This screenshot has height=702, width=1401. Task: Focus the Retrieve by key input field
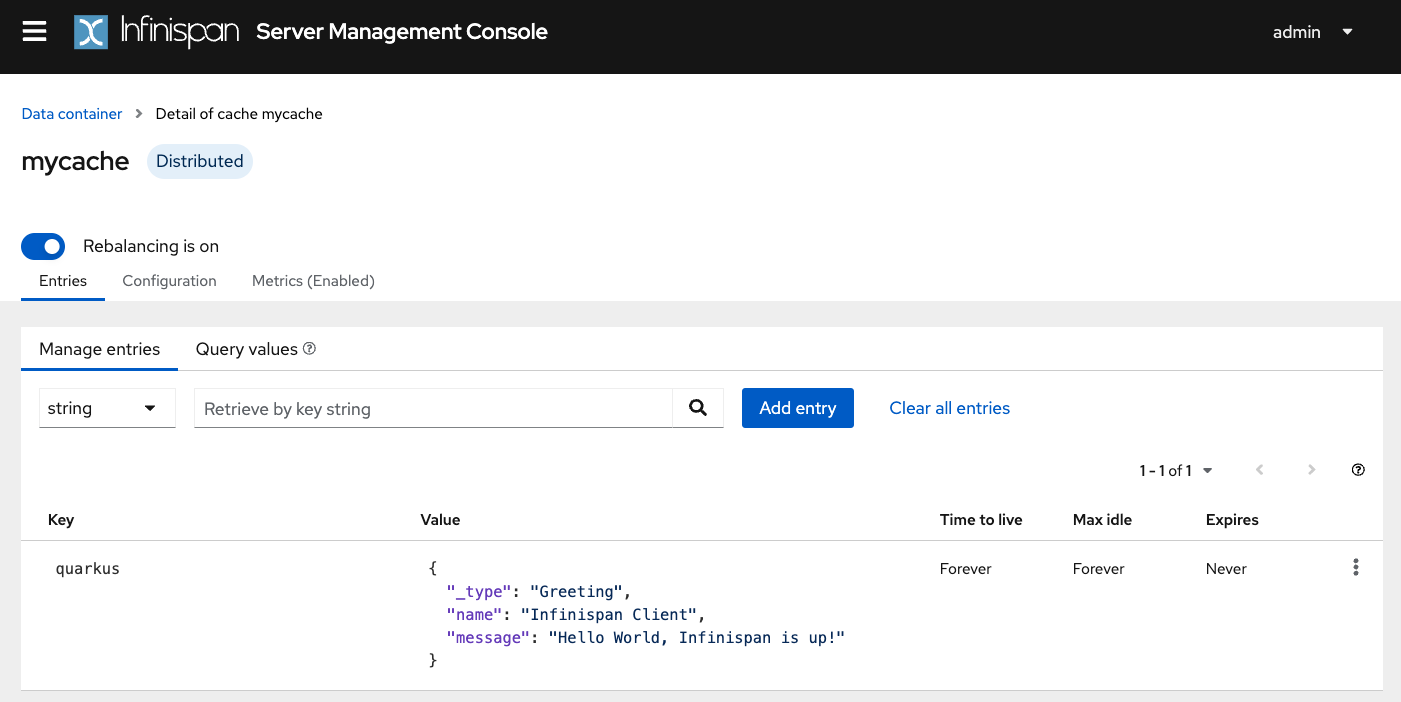[x=432, y=408]
